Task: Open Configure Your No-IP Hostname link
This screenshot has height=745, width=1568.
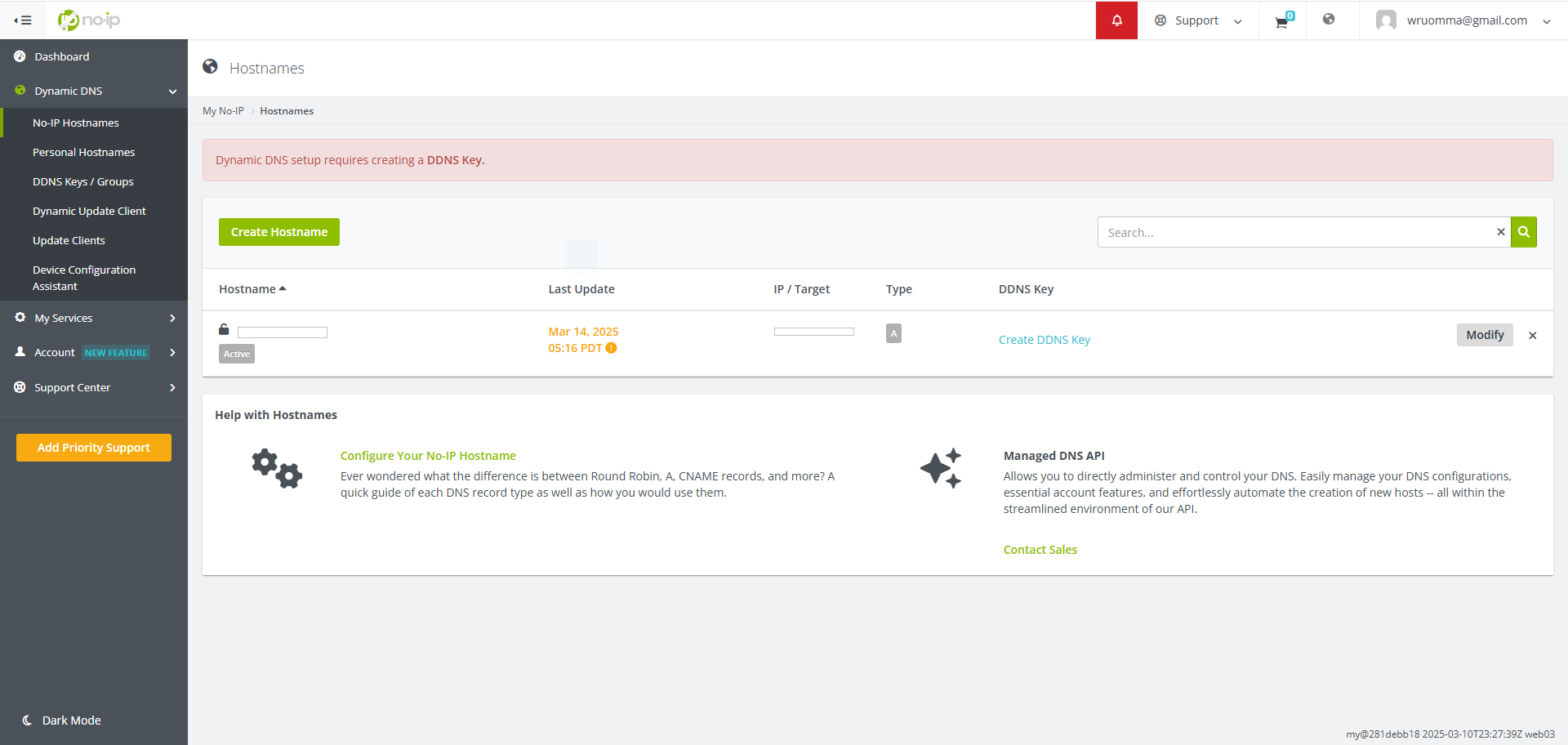Action: 428,456
